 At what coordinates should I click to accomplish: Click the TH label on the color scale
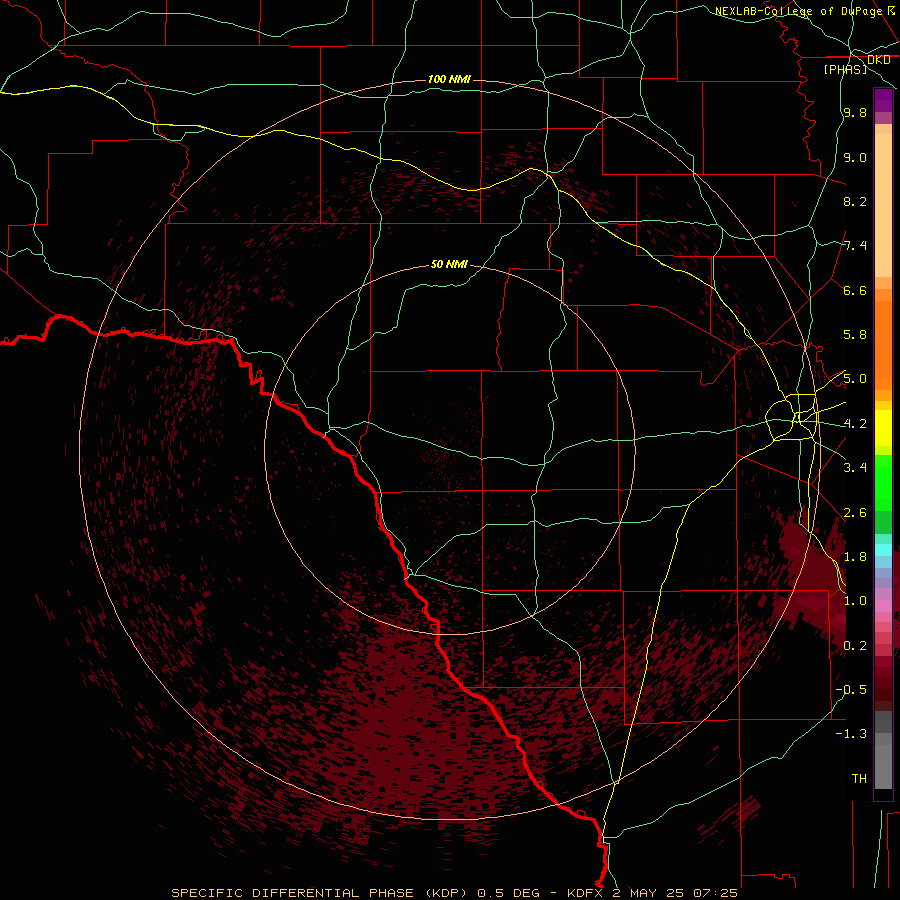coord(859,779)
